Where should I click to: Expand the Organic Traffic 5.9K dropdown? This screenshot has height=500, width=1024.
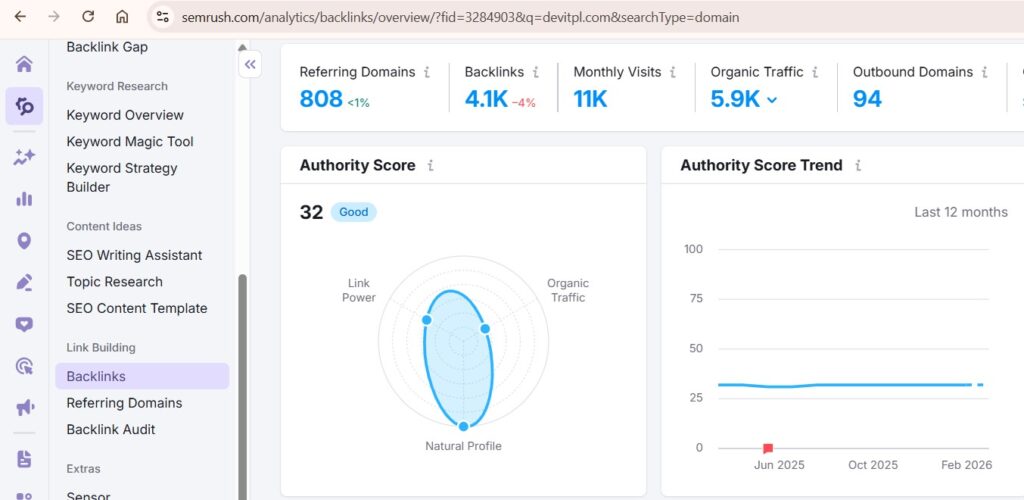[771, 99]
